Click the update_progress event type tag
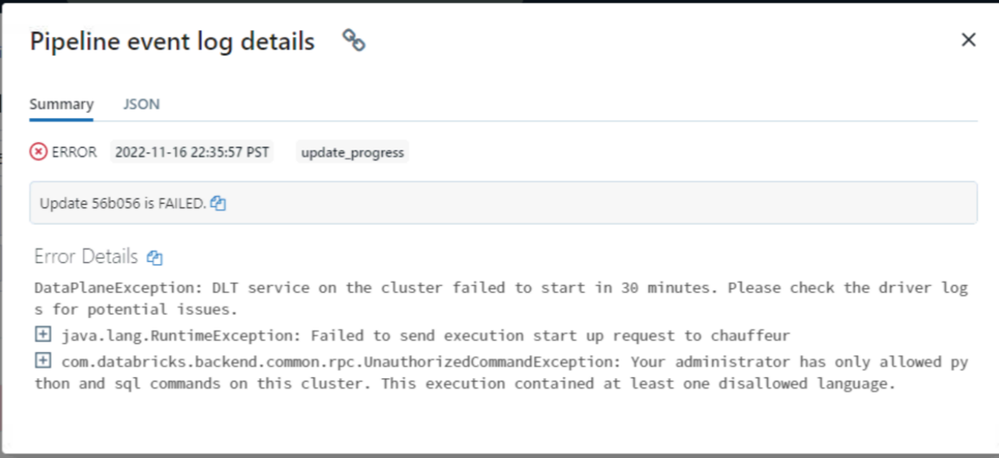This screenshot has height=458, width=999. (353, 152)
